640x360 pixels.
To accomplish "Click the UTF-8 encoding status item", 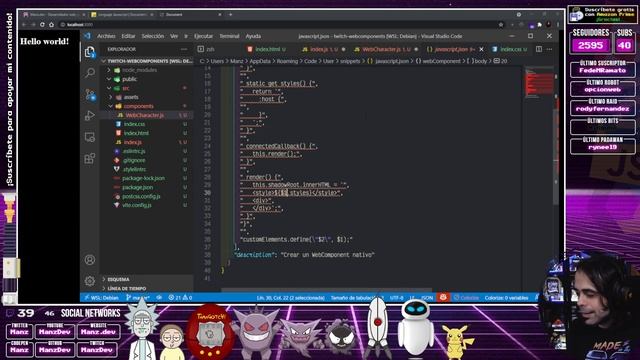I will (x=396, y=298).
